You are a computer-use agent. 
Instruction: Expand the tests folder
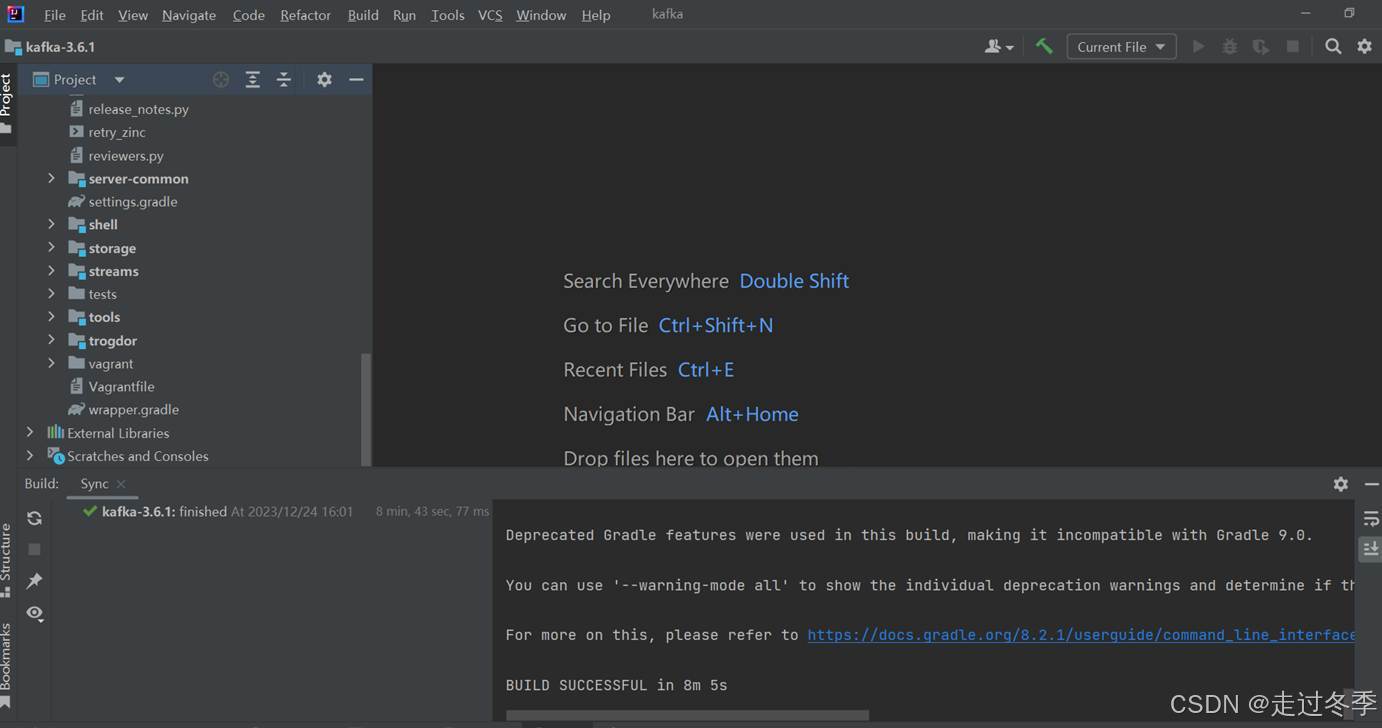pyautogui.click(x=51, y=294)
